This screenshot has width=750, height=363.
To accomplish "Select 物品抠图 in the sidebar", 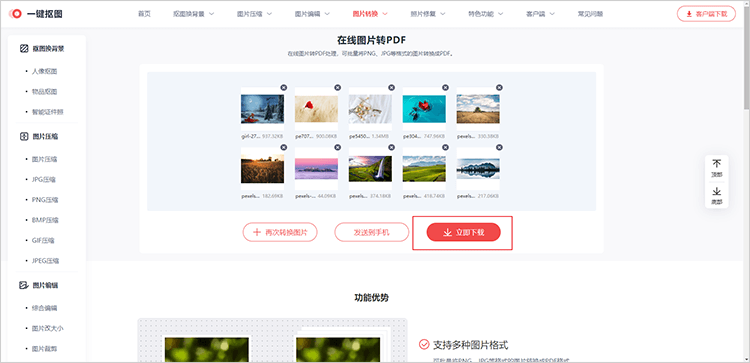I will point(44,92).
